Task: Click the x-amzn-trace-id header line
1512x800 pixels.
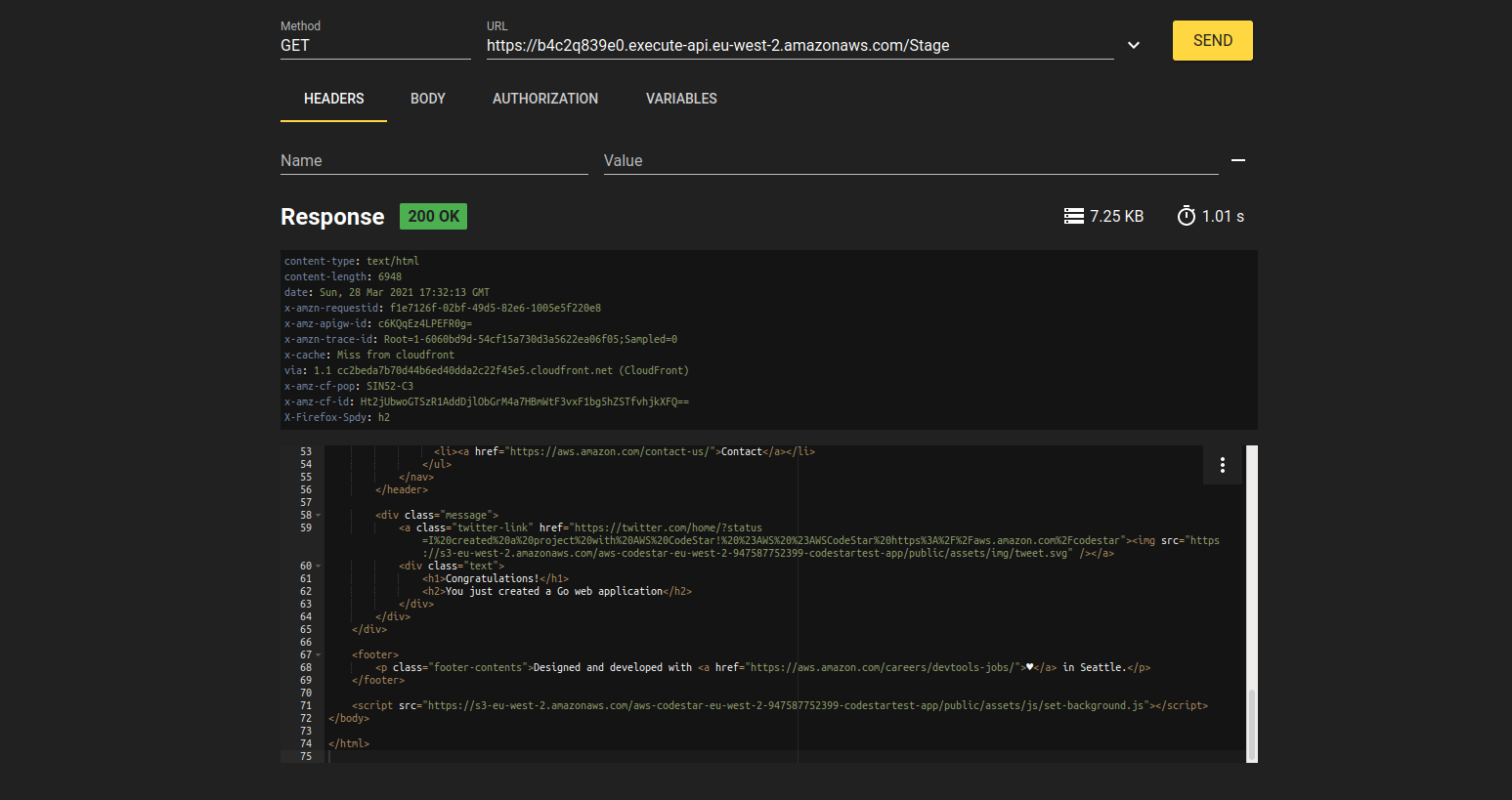Action: tap(481, 339)
